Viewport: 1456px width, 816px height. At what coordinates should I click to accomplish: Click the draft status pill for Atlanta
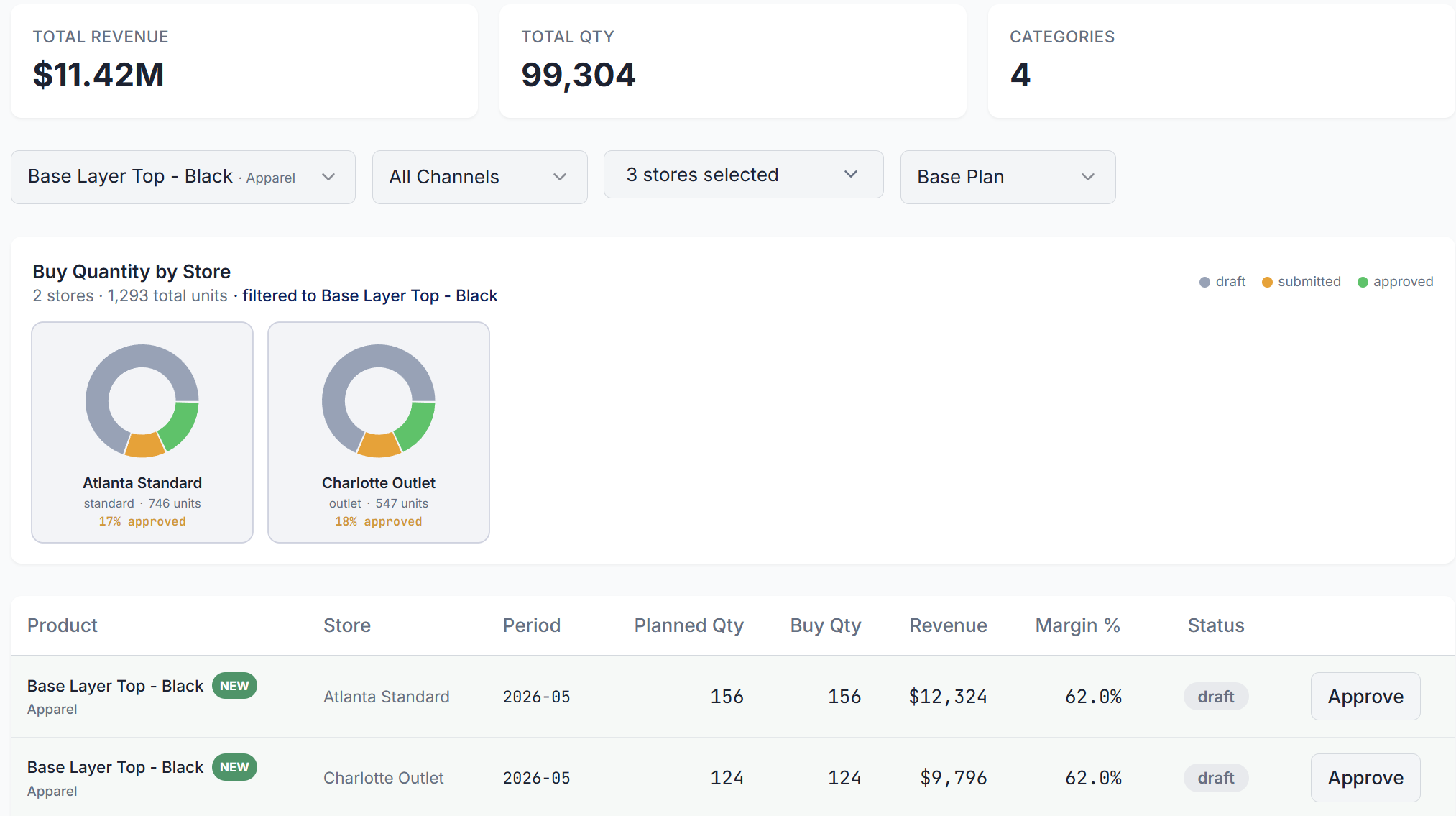[1215, 697]
